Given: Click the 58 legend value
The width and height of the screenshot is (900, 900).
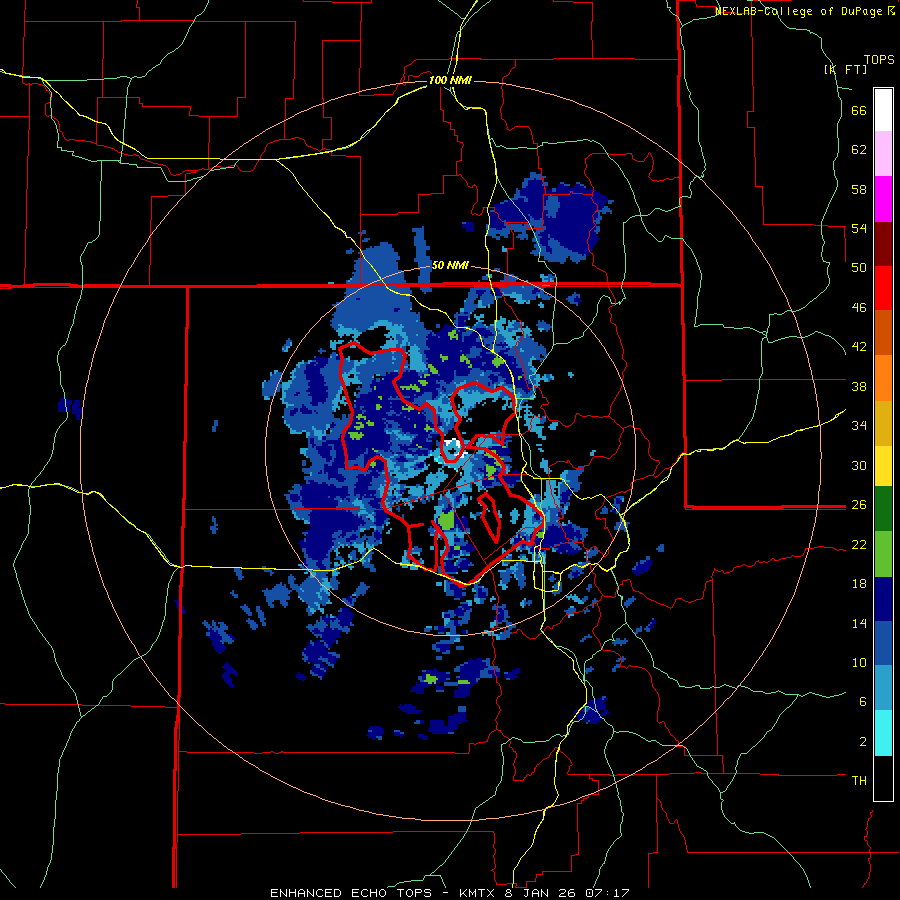Looking at the screenshot, I should (859, 189).
